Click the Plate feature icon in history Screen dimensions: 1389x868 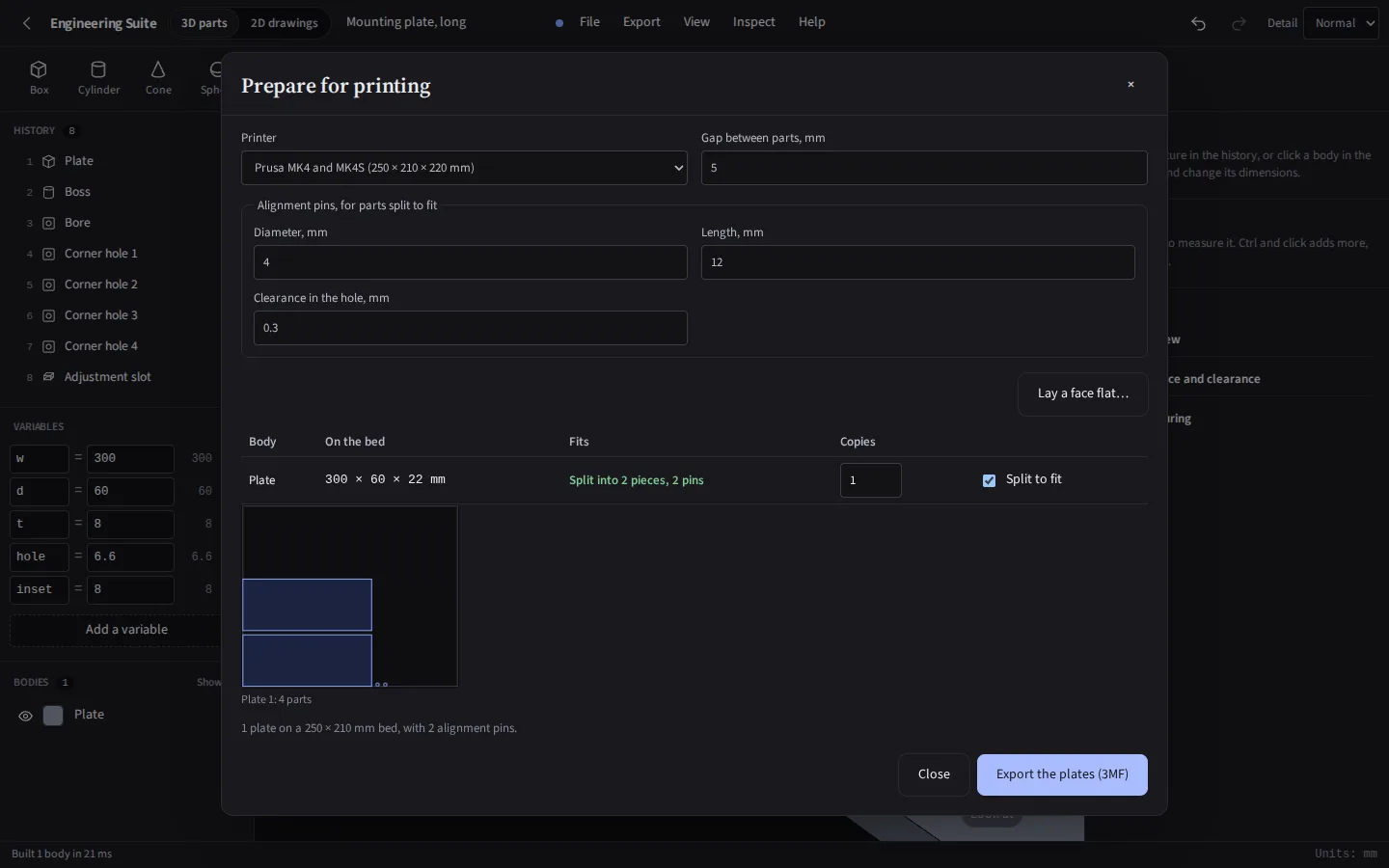click(x=49, y=161)
